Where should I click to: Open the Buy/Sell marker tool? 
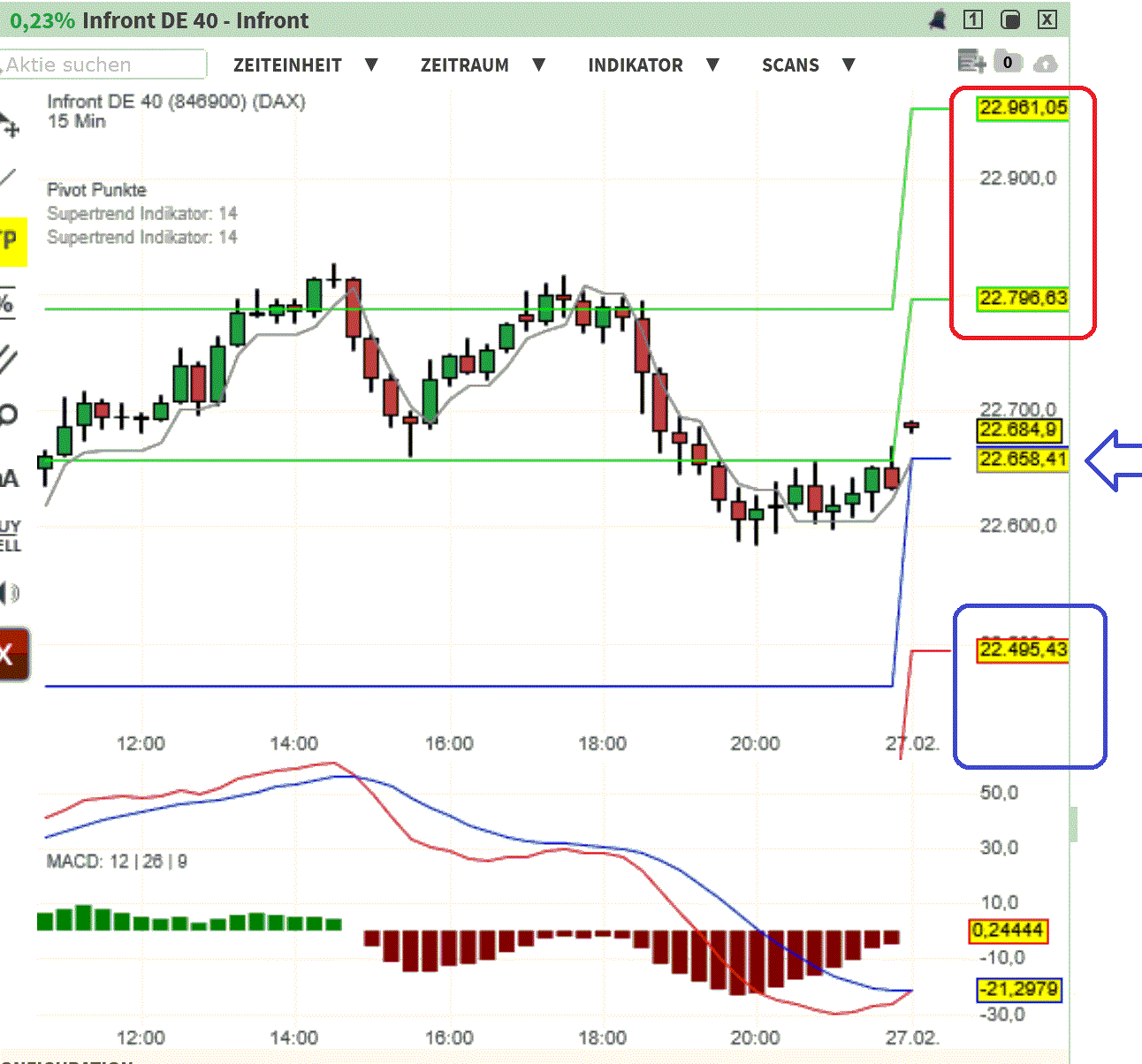(x=10, y=536)
